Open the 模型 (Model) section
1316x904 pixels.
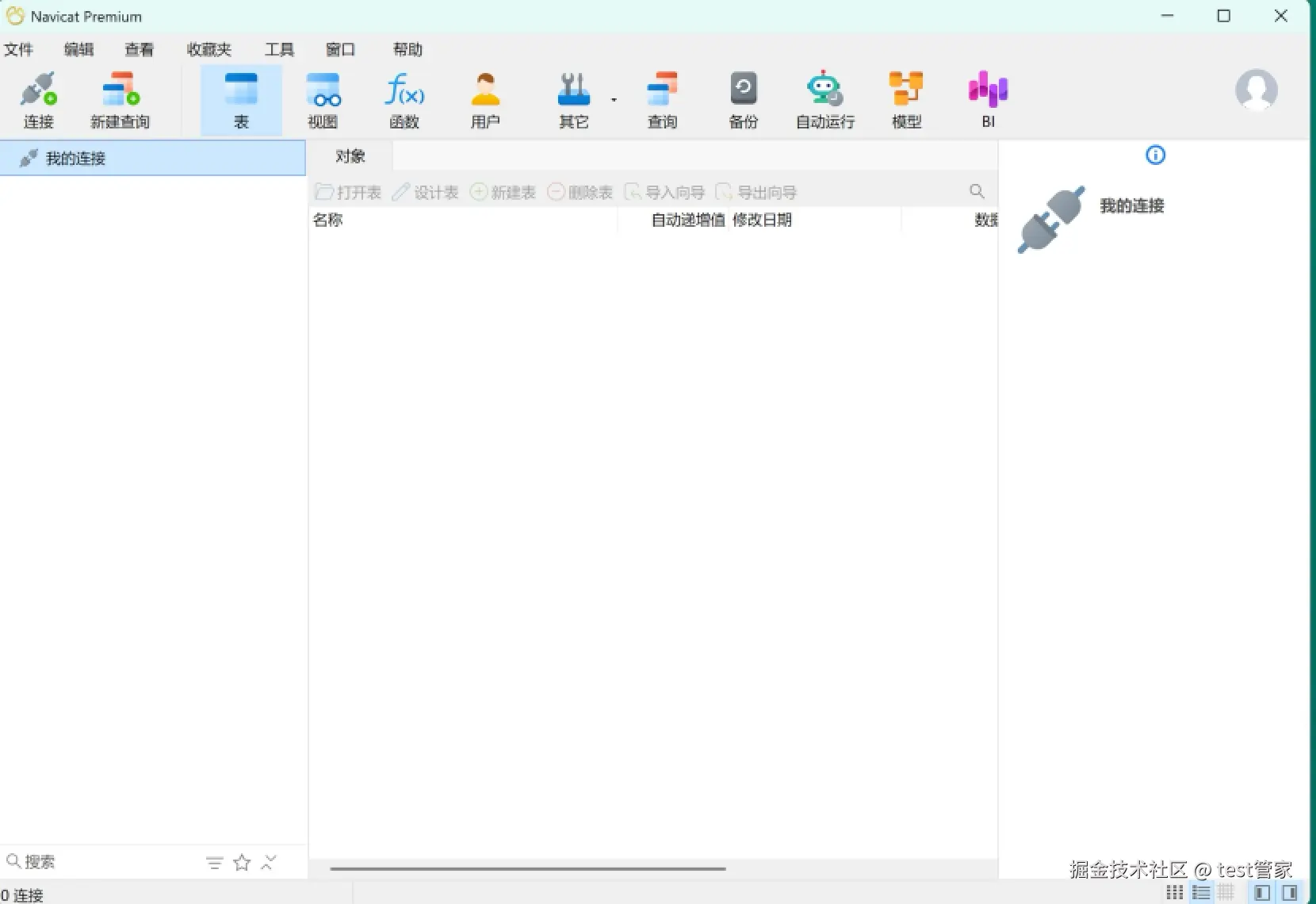coord(906,98)
